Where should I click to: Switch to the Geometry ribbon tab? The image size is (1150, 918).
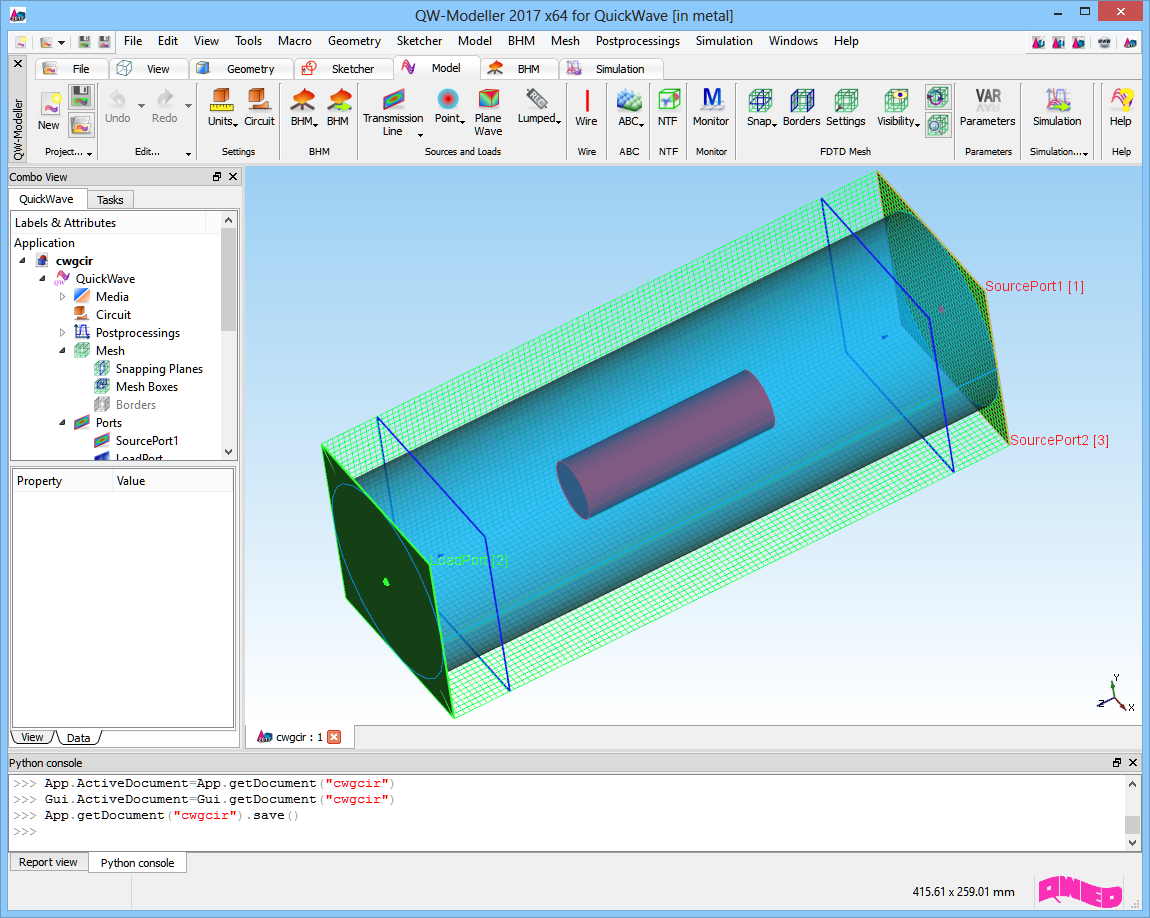pyautogui.click(x=241, y=69)
